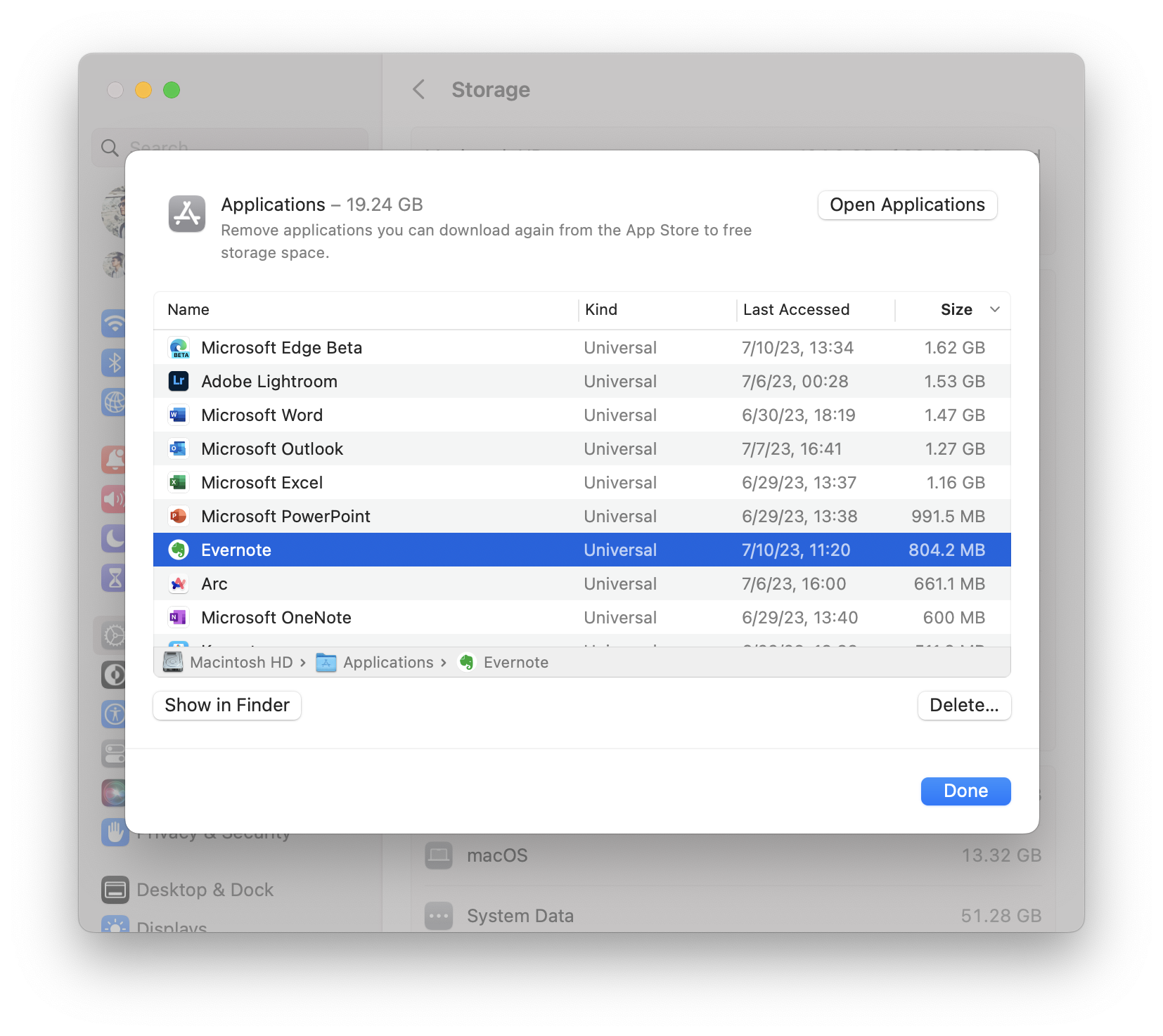Select the Arc browser app icon
Screen dimensions: 1163x1036
pyautogui.click(x=179, y=584)
